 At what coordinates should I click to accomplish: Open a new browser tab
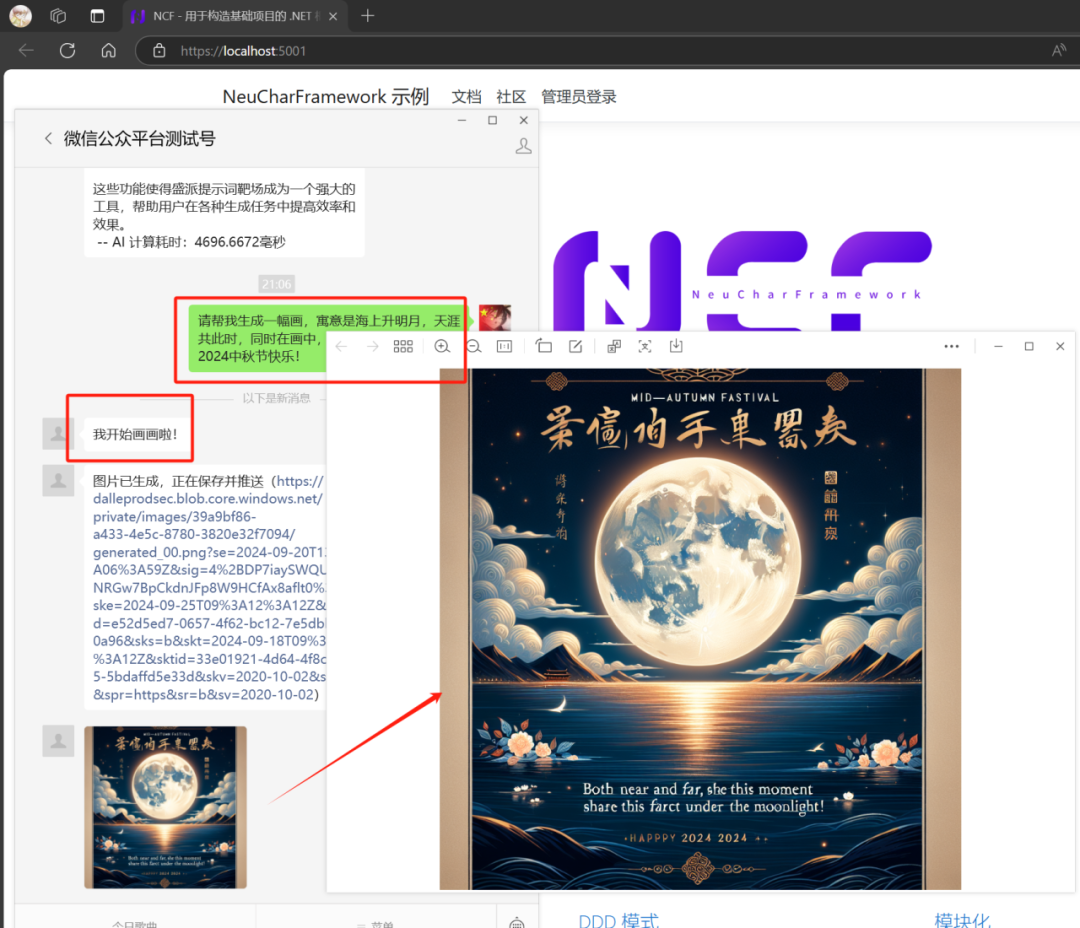(367, 16)
